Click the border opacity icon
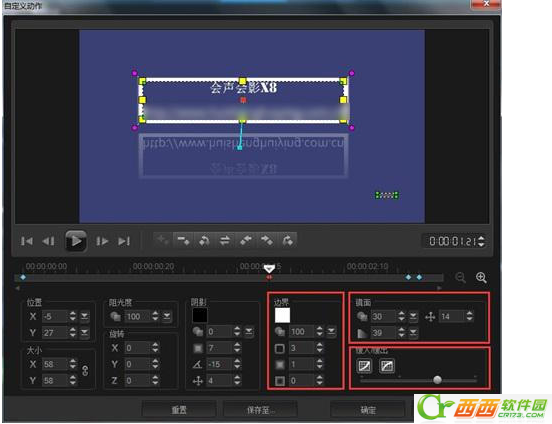 pos(280,331)
